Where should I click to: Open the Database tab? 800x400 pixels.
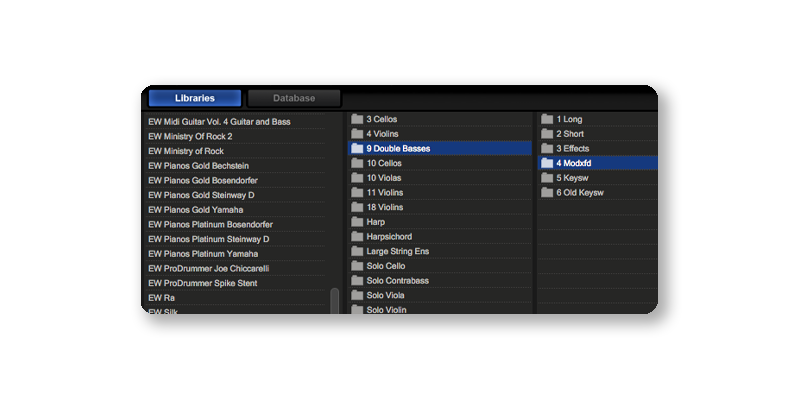tap(294, 98)
